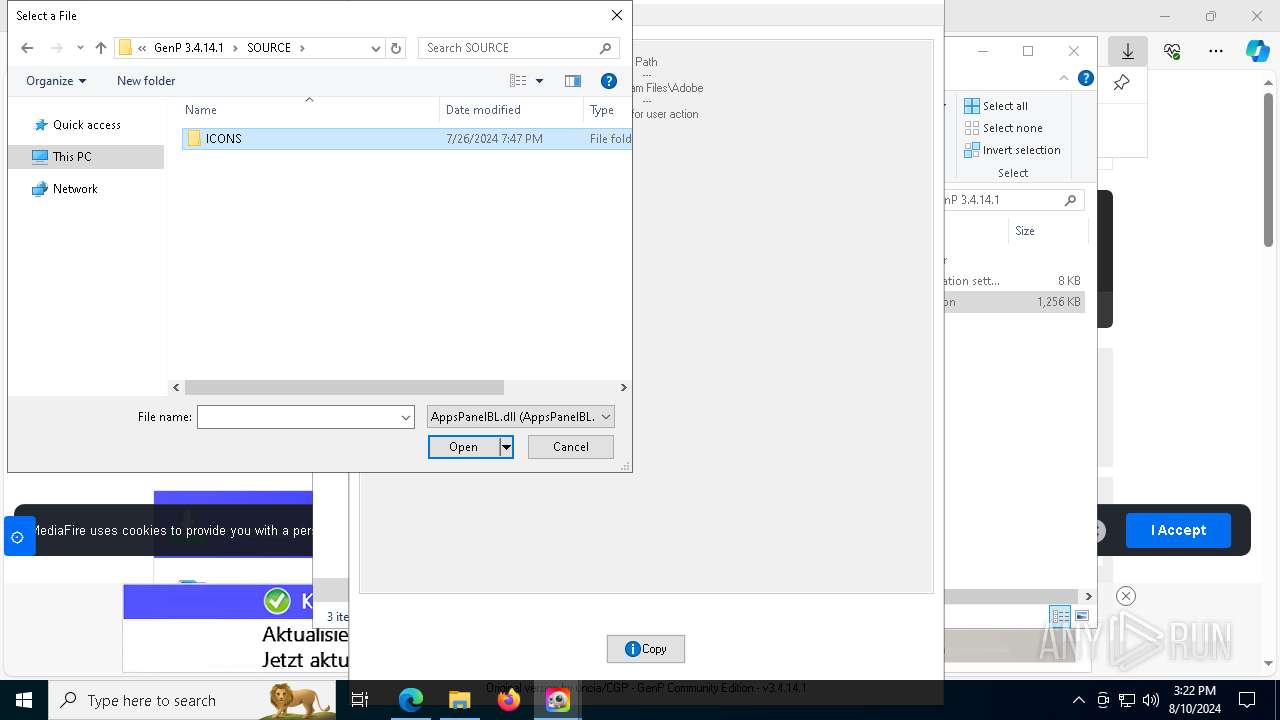This screenshot has height=720, width=1280.
Task: Click Invert selection in Explorer ribbon
Action: click(1012, 150)
